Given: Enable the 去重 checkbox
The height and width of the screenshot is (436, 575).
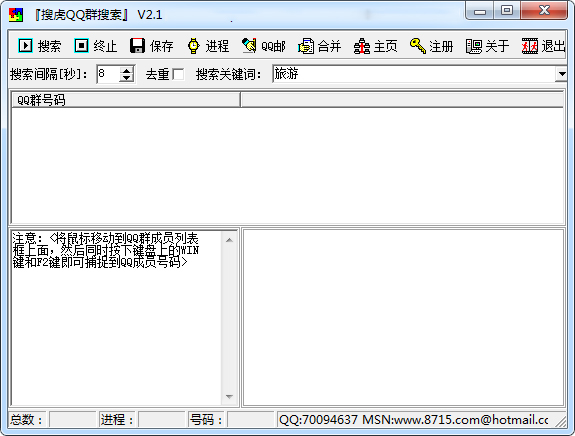Looking at the screenshot, I should click(179, 74).
